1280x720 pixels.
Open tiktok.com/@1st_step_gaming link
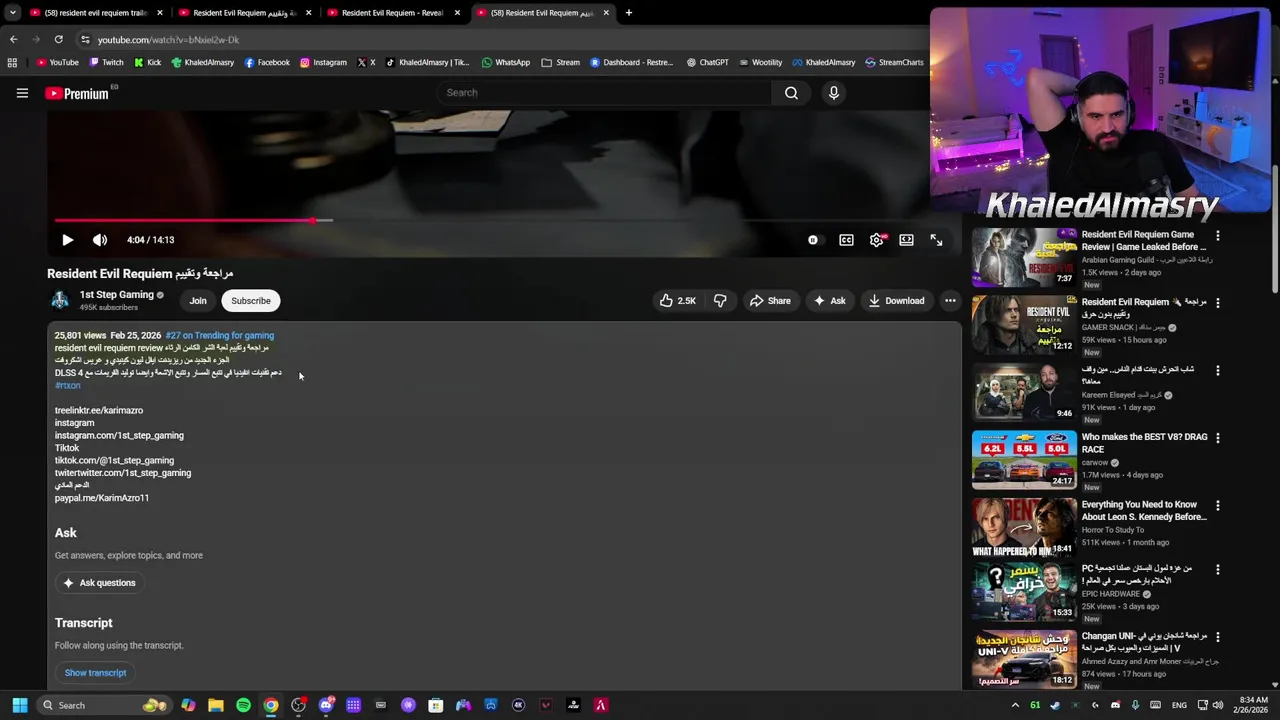(x=114, y=461)
